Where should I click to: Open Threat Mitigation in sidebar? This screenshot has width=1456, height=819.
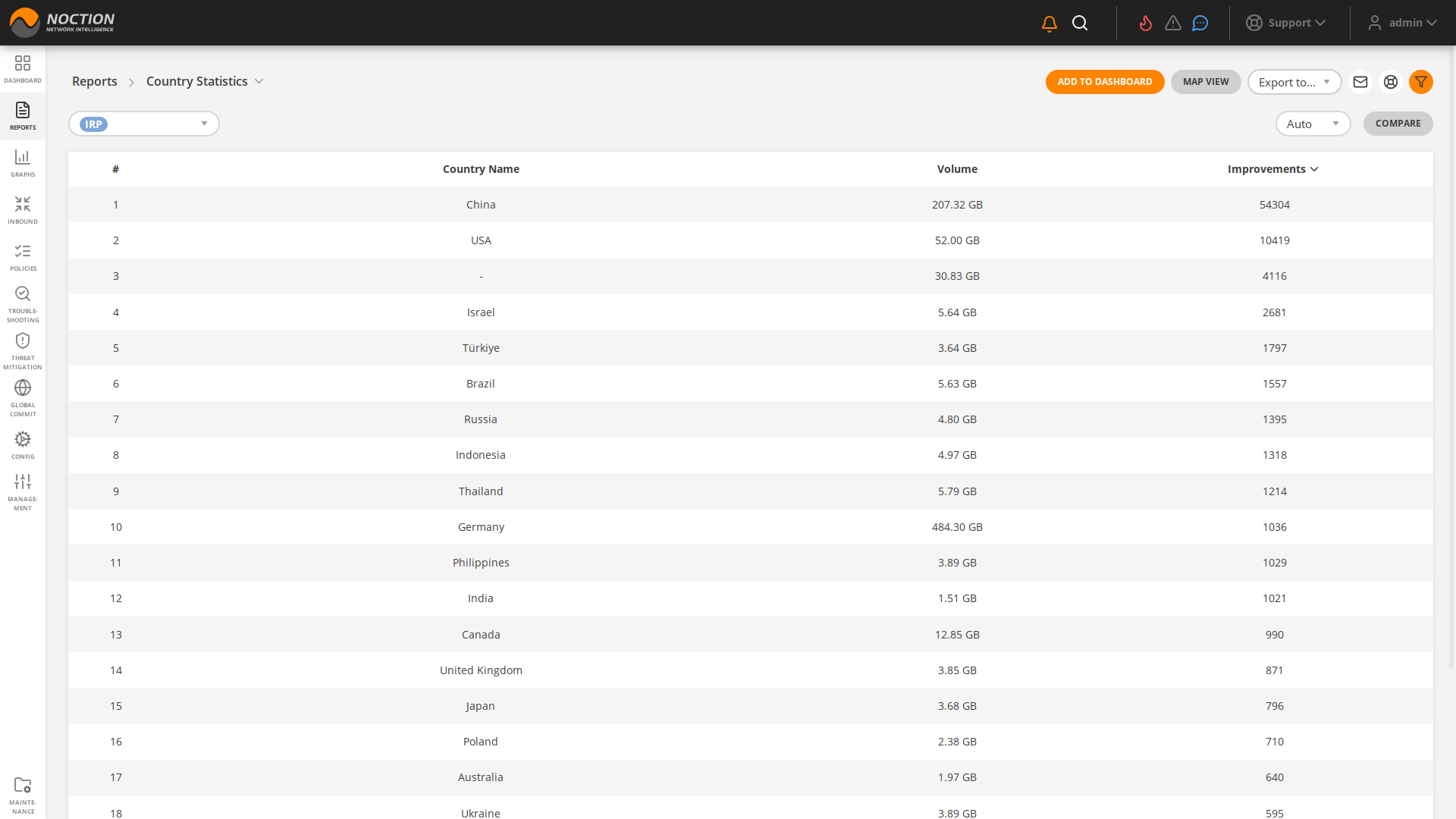(x=23, y=350)
